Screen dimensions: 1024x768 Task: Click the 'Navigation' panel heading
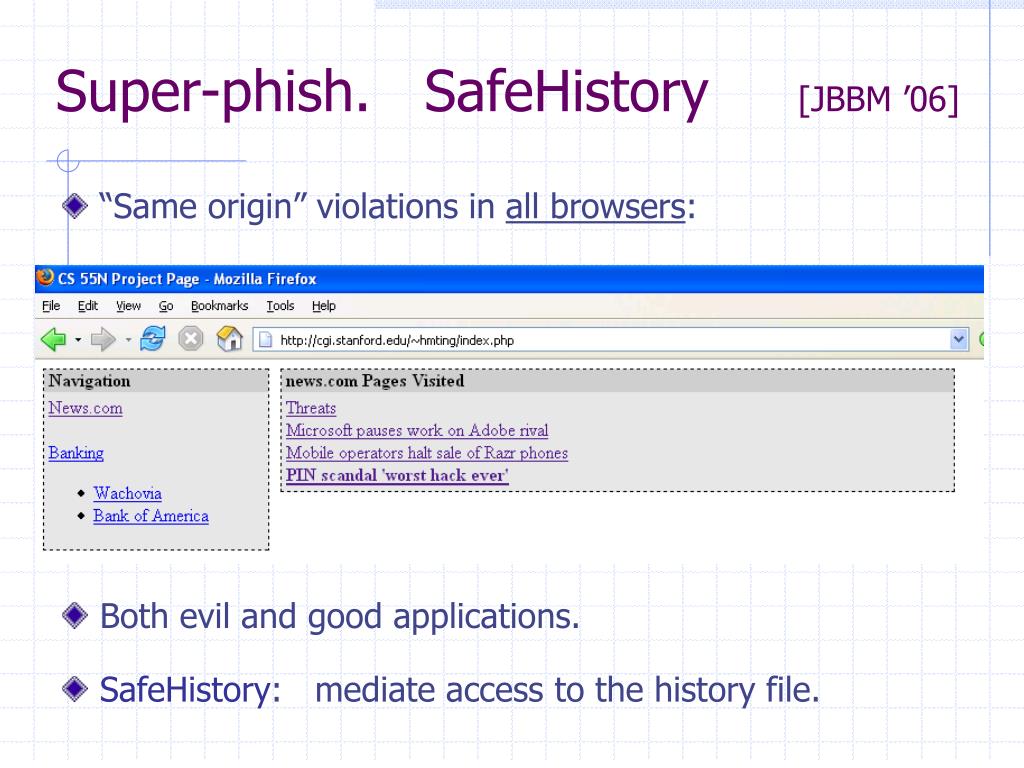pos(89,381)
